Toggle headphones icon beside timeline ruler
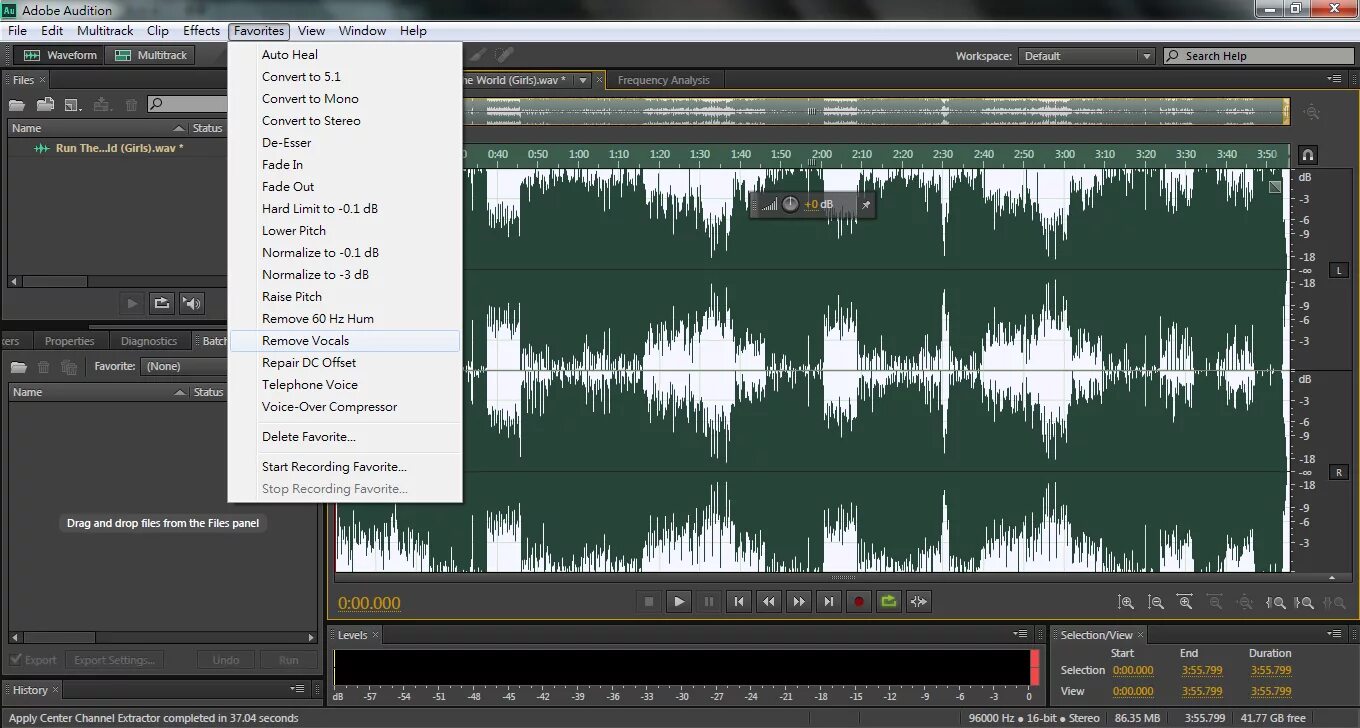1360x728 pixels. [x=1307, y=155]
